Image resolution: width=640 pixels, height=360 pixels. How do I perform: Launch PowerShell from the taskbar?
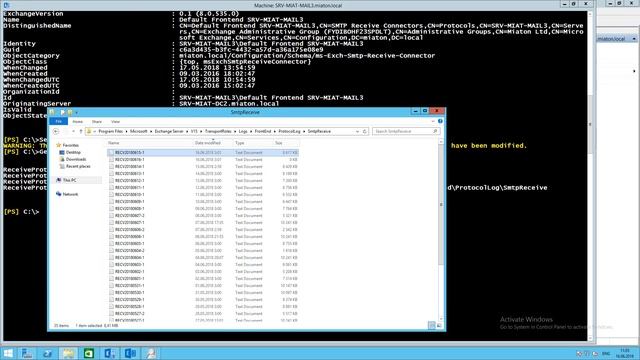click(47, 353)
